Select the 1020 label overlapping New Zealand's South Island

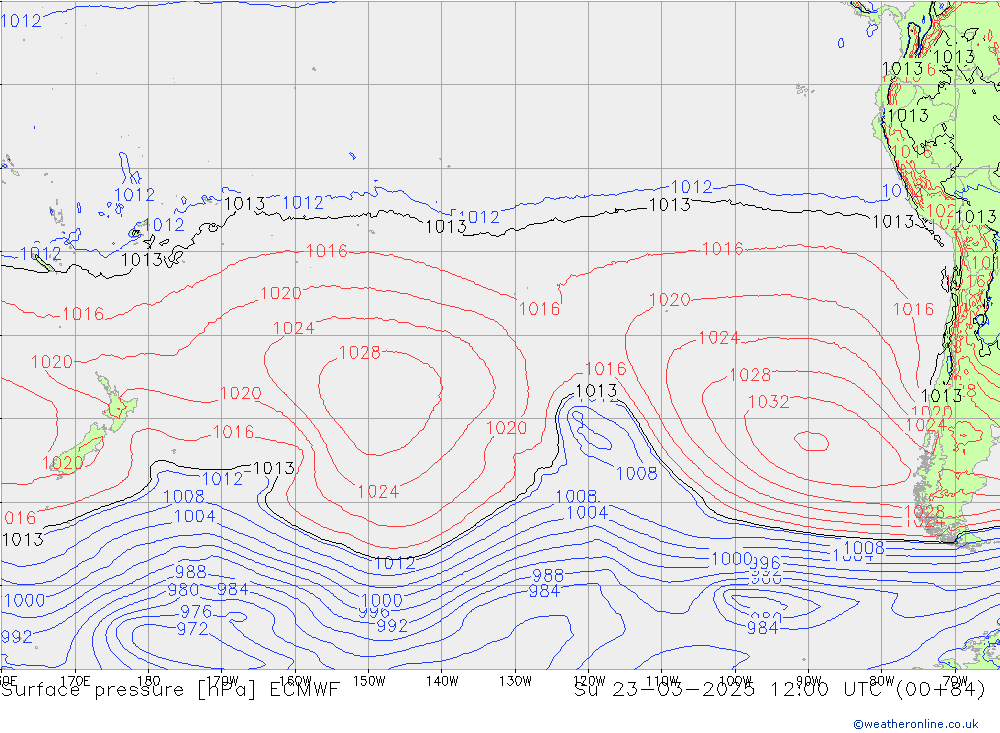point(62,463)
